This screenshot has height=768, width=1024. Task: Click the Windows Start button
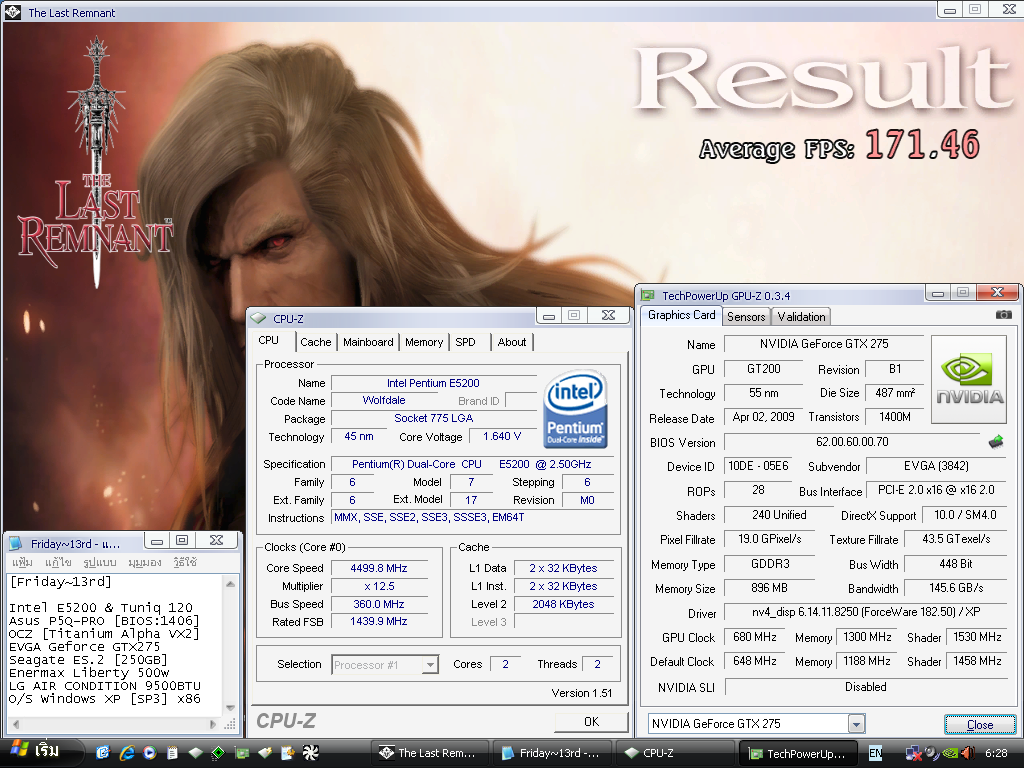click(x=35, y=752)
